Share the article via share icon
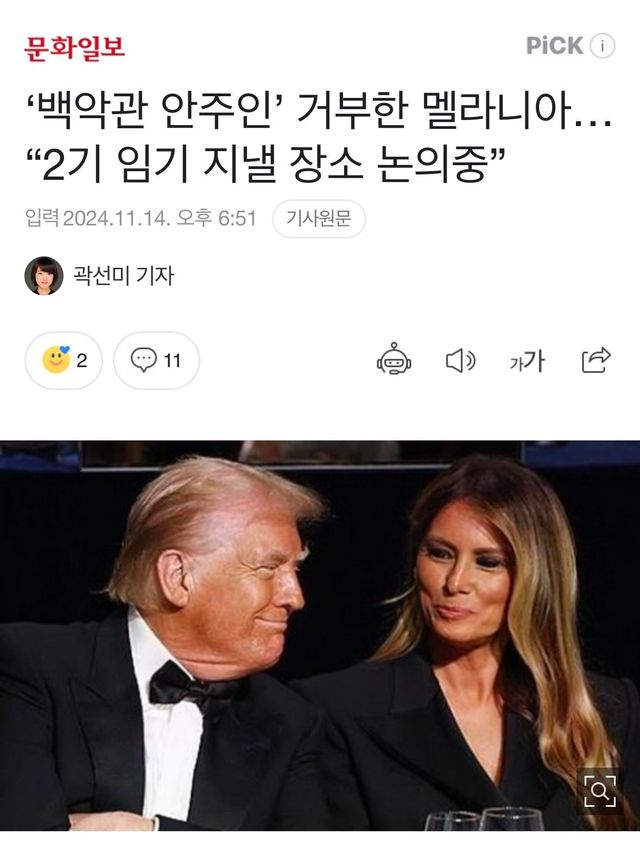 tap(596, 360)
